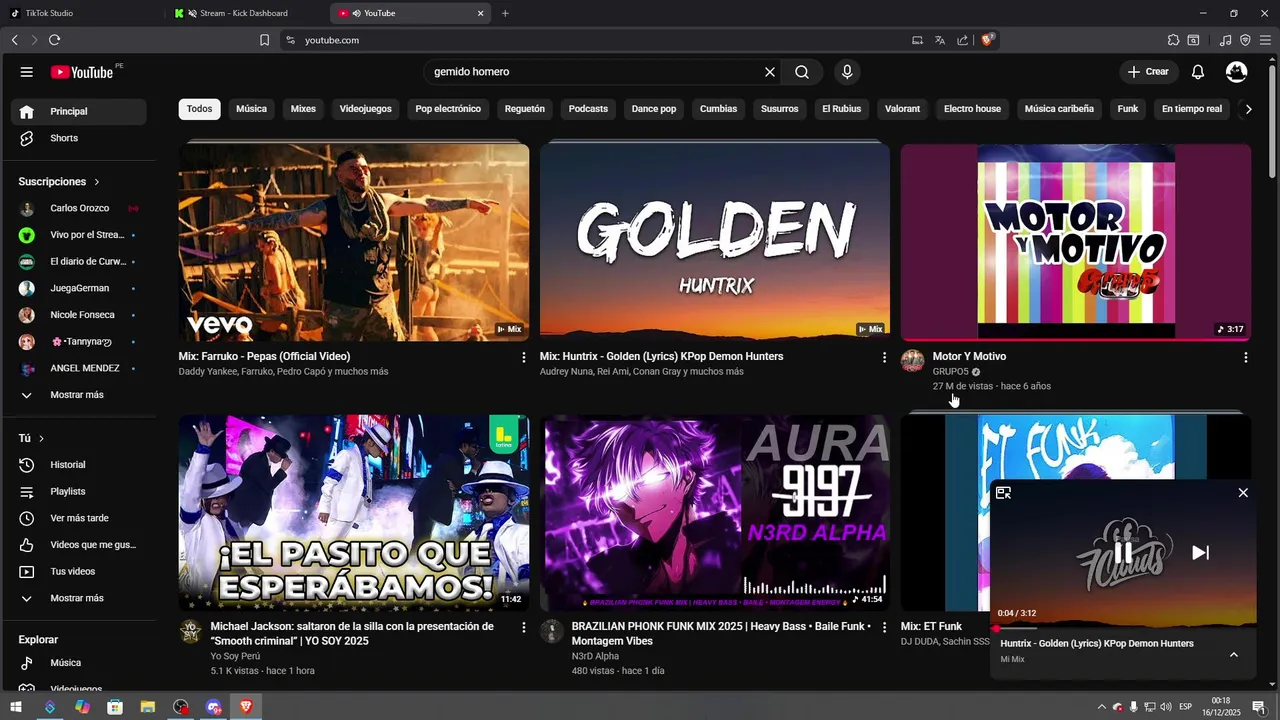Open Yo Soy Perú channel avatar
This screenshot has width=1280, height=720.
pyautogui.click(x=191, y=631)
